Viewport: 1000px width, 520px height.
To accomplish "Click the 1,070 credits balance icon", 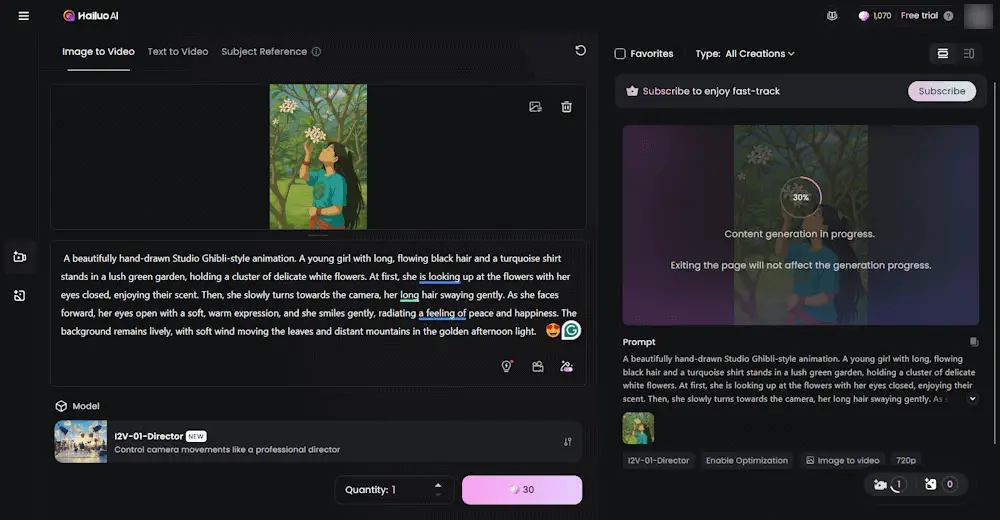I will [x=864, y=16].
